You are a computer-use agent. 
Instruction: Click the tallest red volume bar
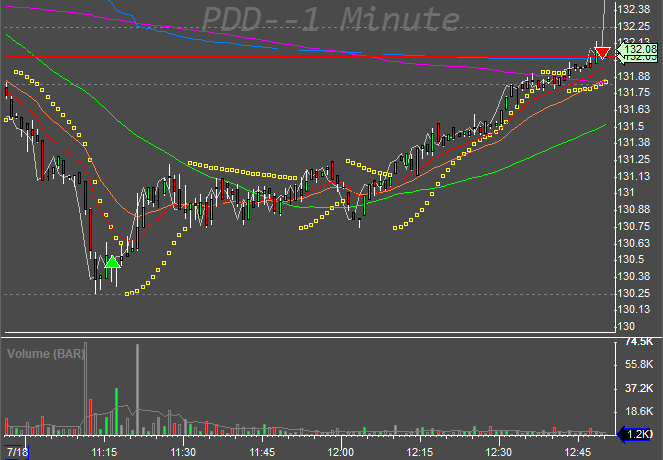point(85,389)
